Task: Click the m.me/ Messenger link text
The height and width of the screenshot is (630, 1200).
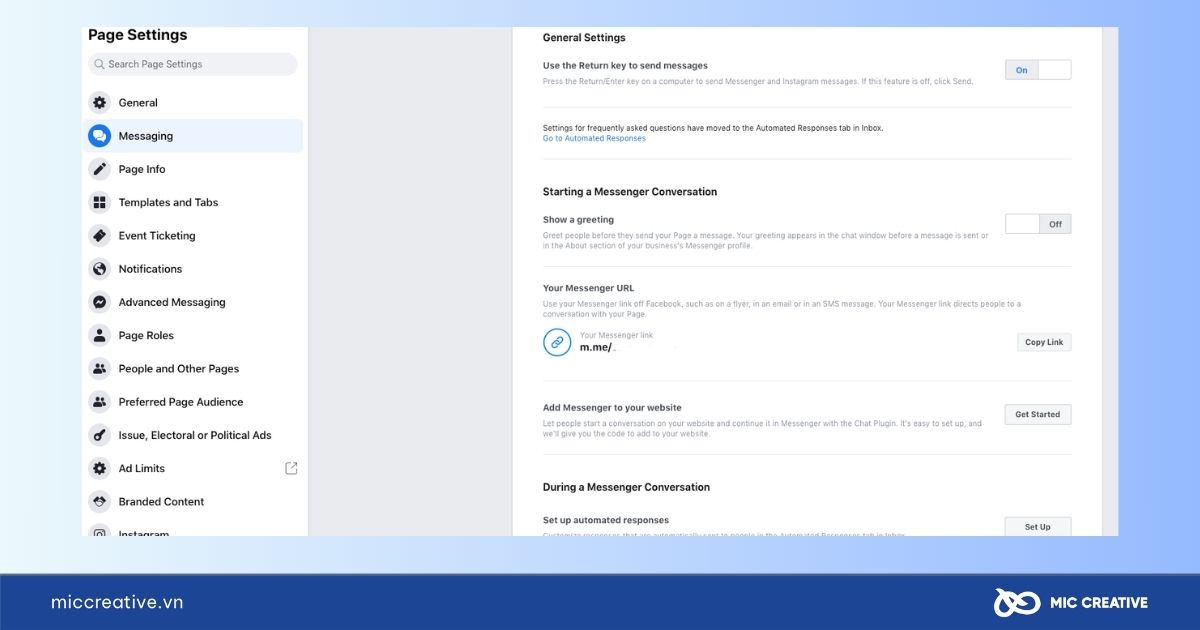Action: click(598, 347)
